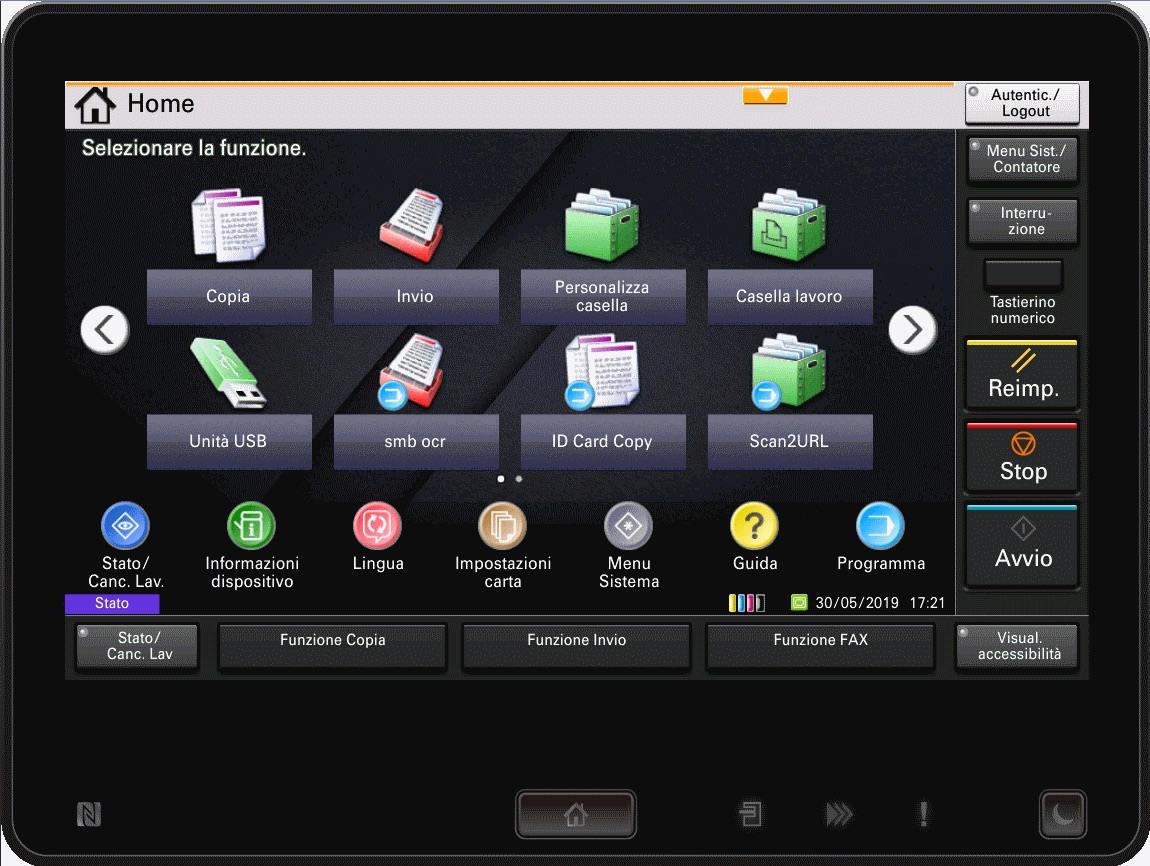Open Impostazioni carta brown icon

pos(502,526)
